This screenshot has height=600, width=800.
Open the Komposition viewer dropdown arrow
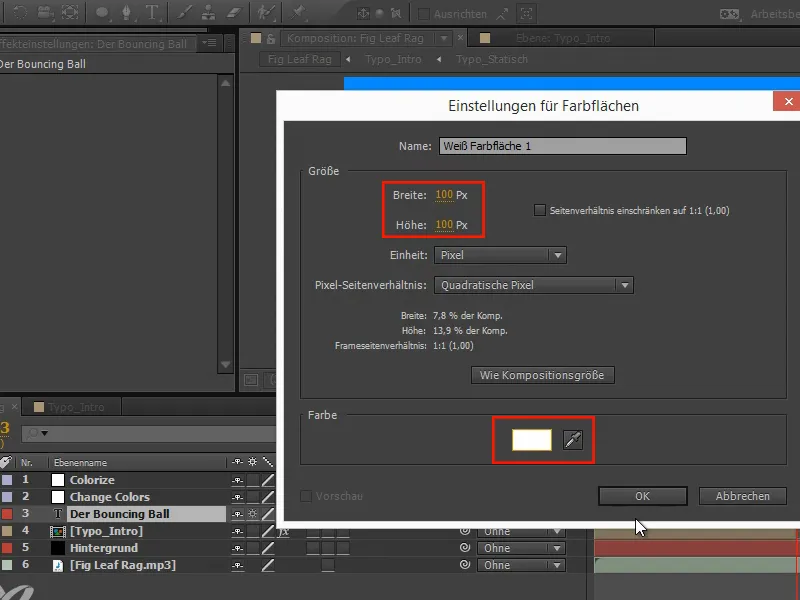point(444,38)
